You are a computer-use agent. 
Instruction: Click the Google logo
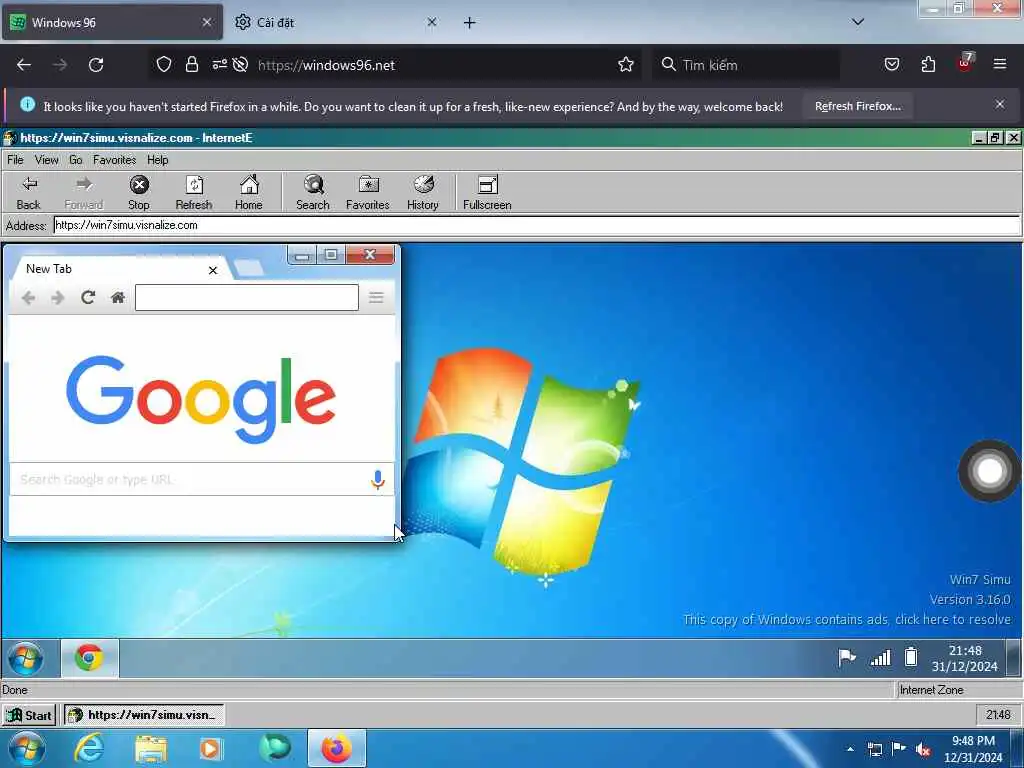click(x=201, y=398)
